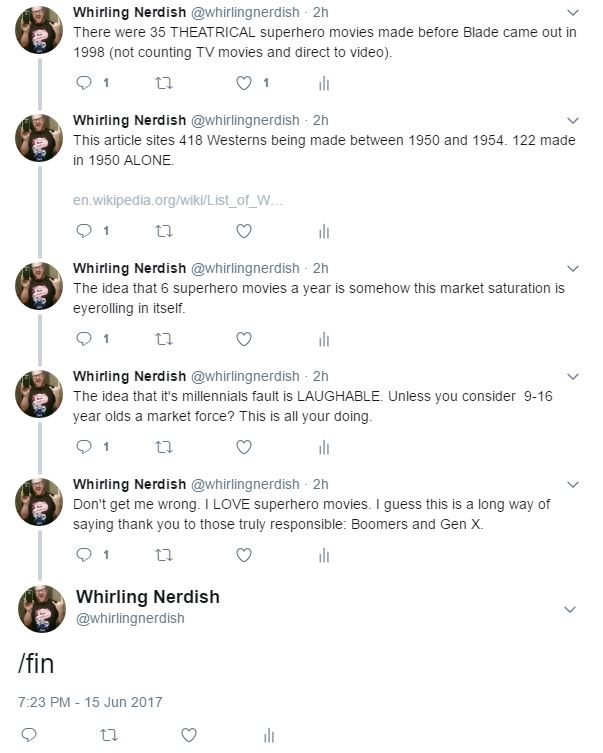View analytics for the market saturation tweet
The image size is (603, 753).
[x=323, y=339]
